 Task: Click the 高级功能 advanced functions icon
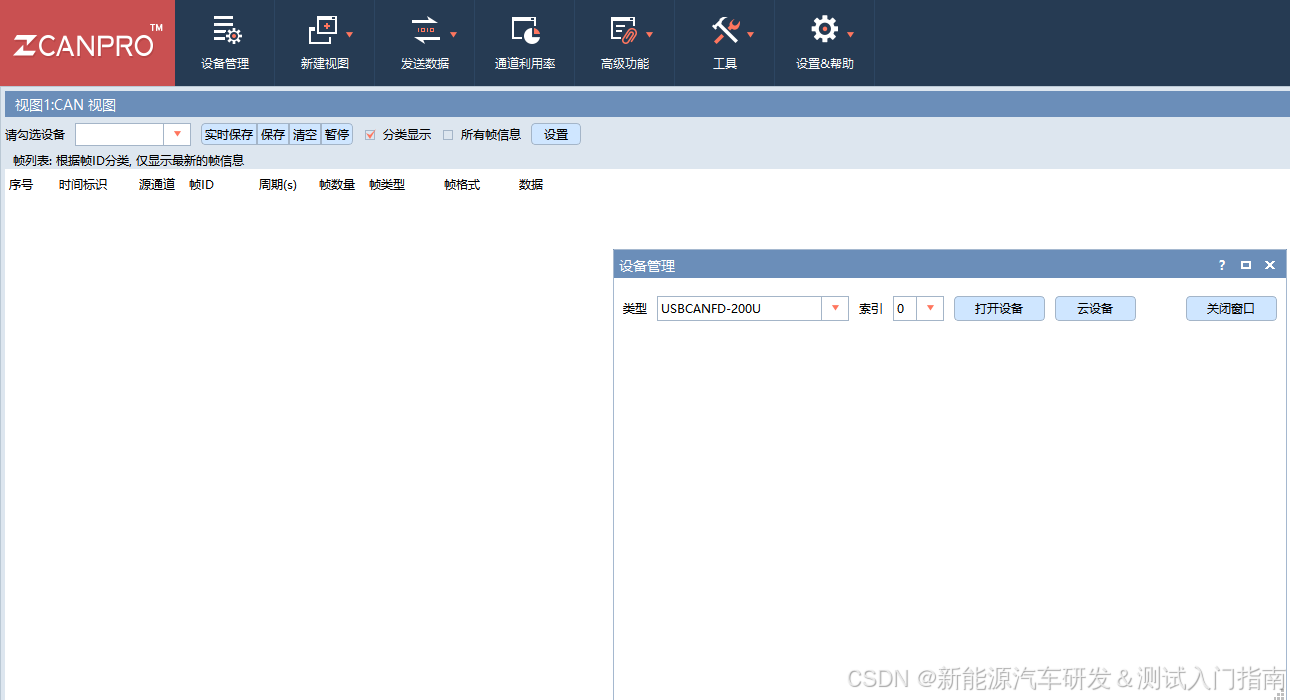point(624,31)
